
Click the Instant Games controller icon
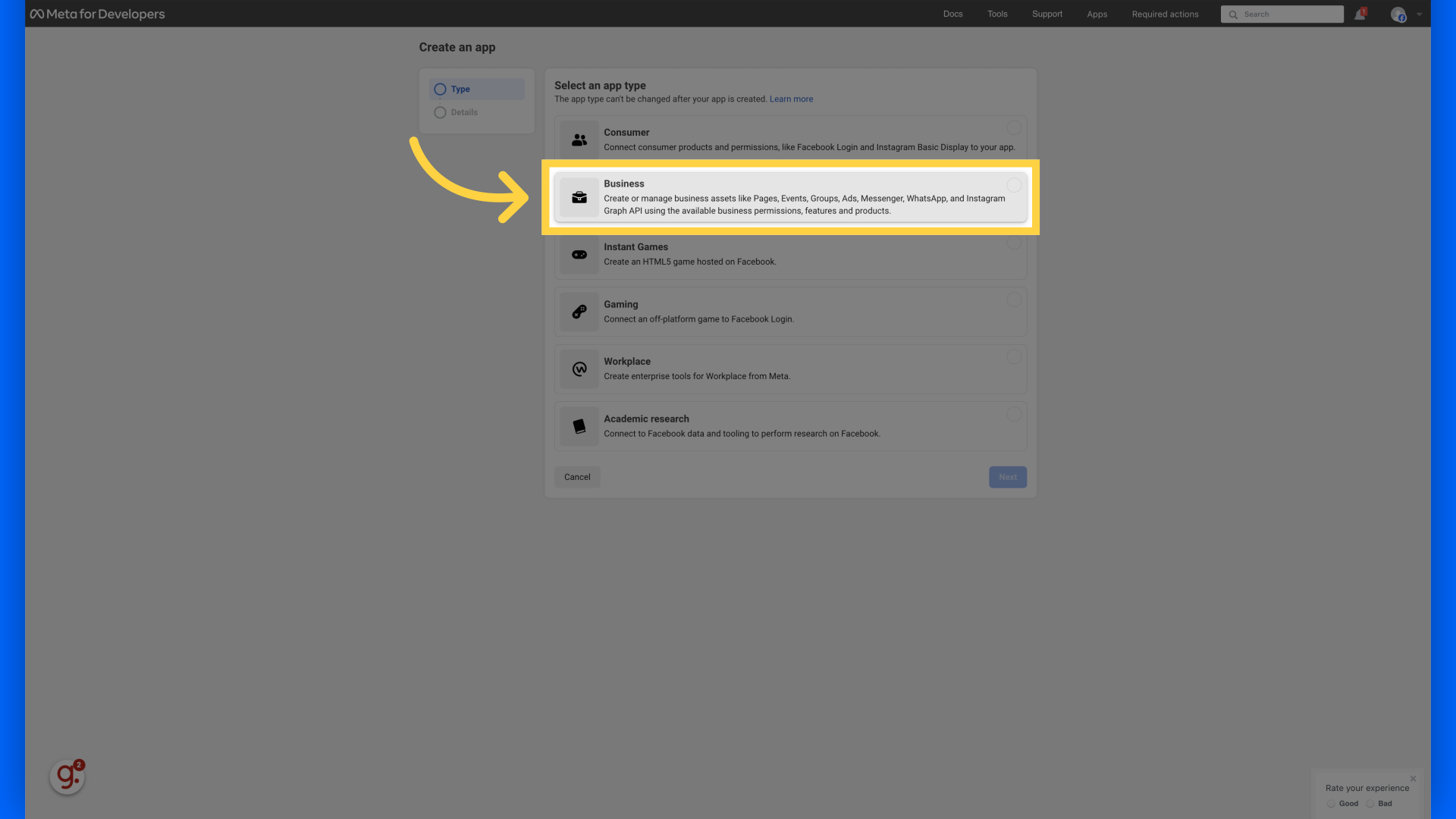click(x=579, y=255)
